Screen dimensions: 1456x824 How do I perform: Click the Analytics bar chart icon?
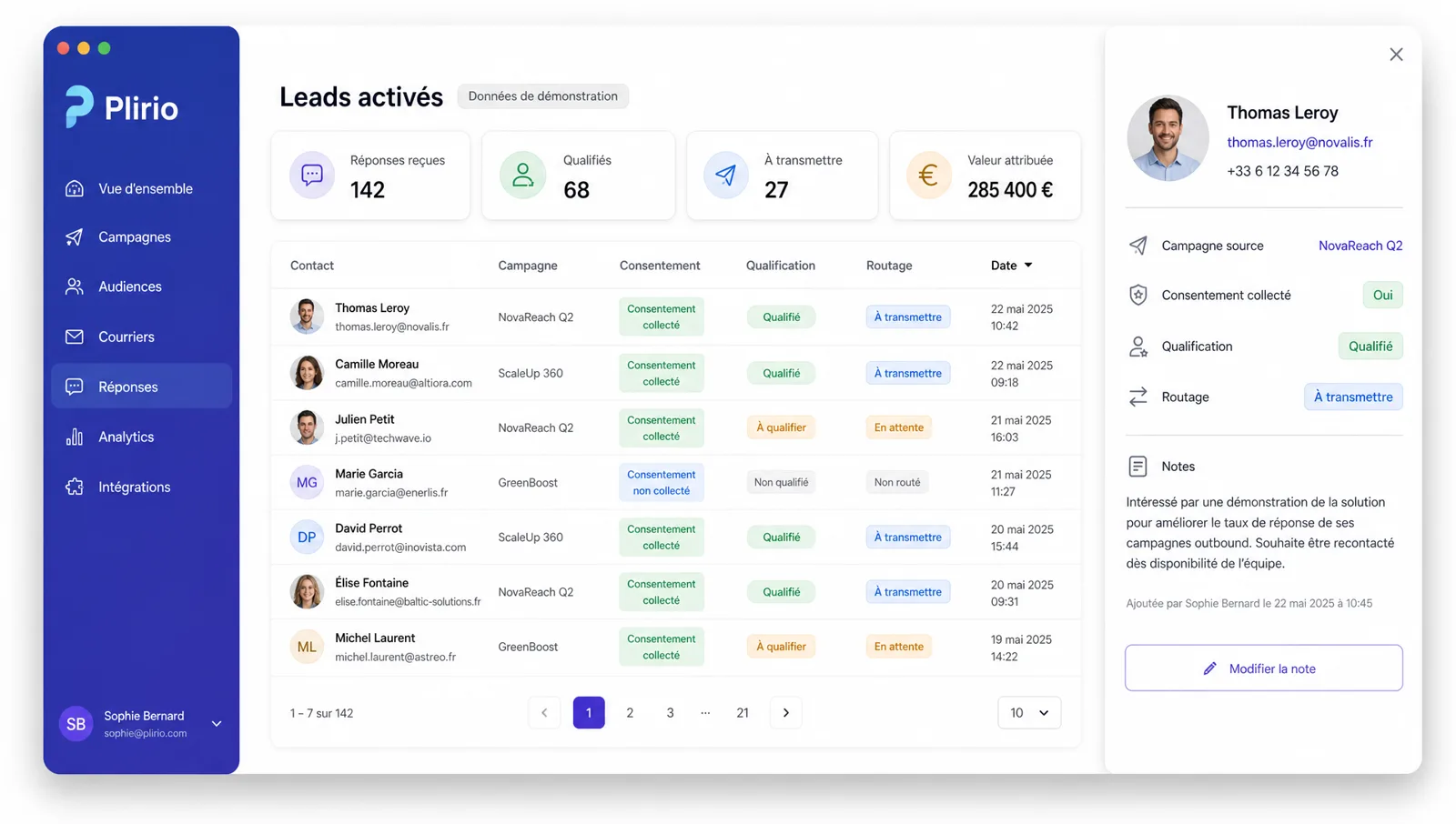tap(75, 437)
